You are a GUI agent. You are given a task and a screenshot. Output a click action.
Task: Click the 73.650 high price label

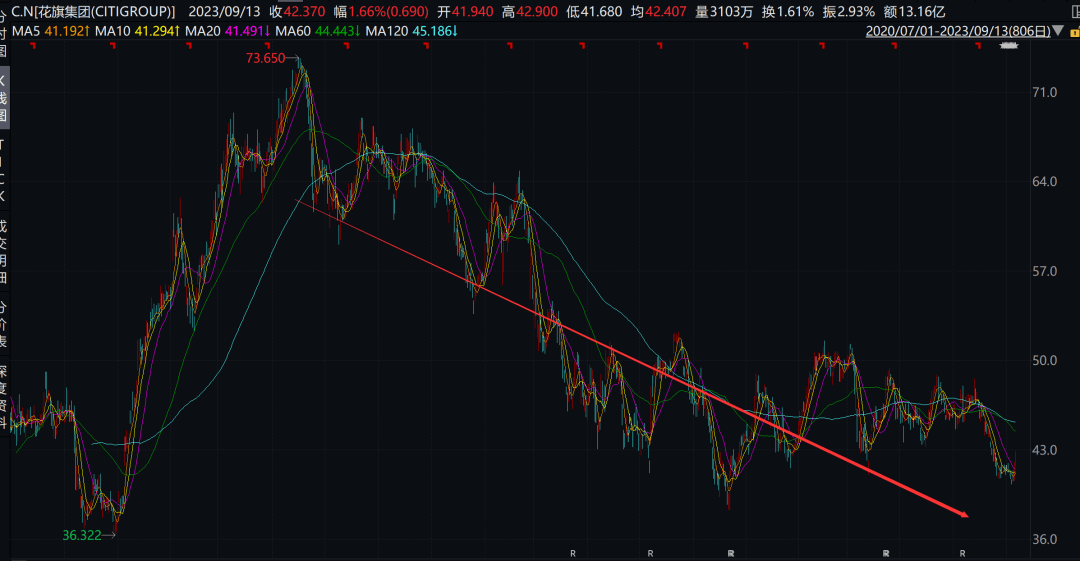265,59
